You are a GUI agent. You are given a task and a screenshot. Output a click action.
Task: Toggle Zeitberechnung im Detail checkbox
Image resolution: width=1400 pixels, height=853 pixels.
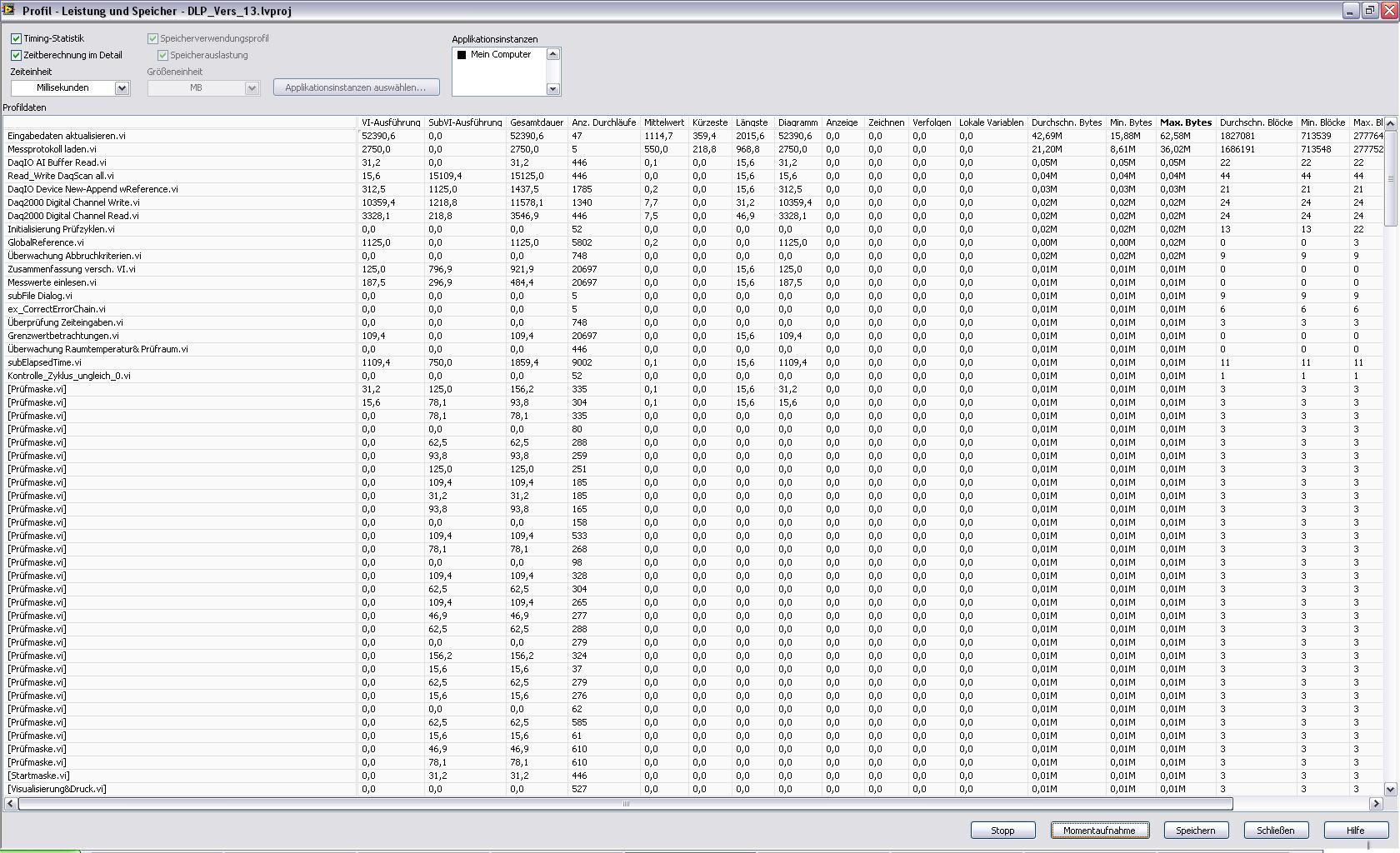coord(16,55)
